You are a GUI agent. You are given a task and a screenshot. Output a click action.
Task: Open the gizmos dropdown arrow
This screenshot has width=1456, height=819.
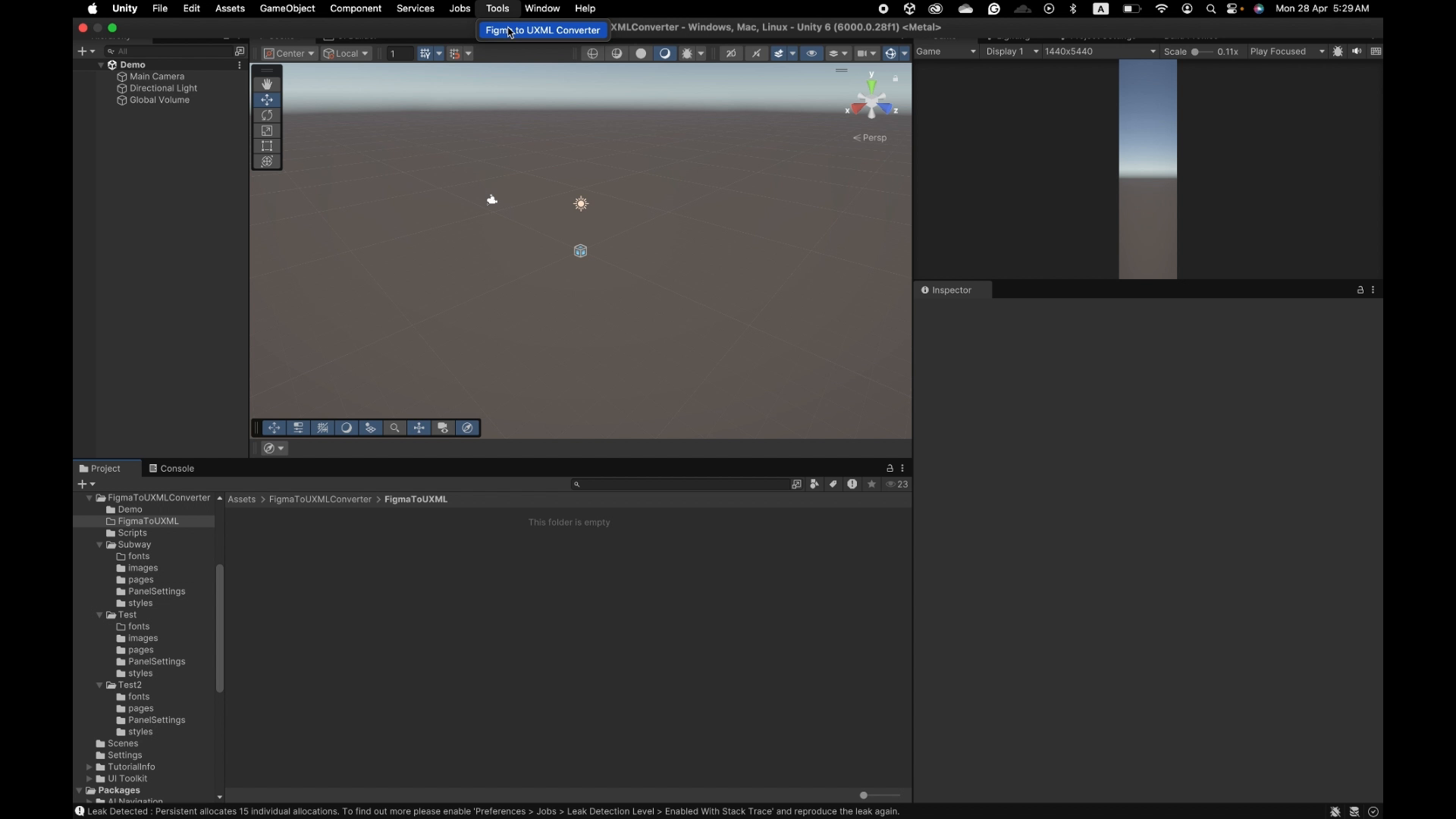[x=904, y=53]
